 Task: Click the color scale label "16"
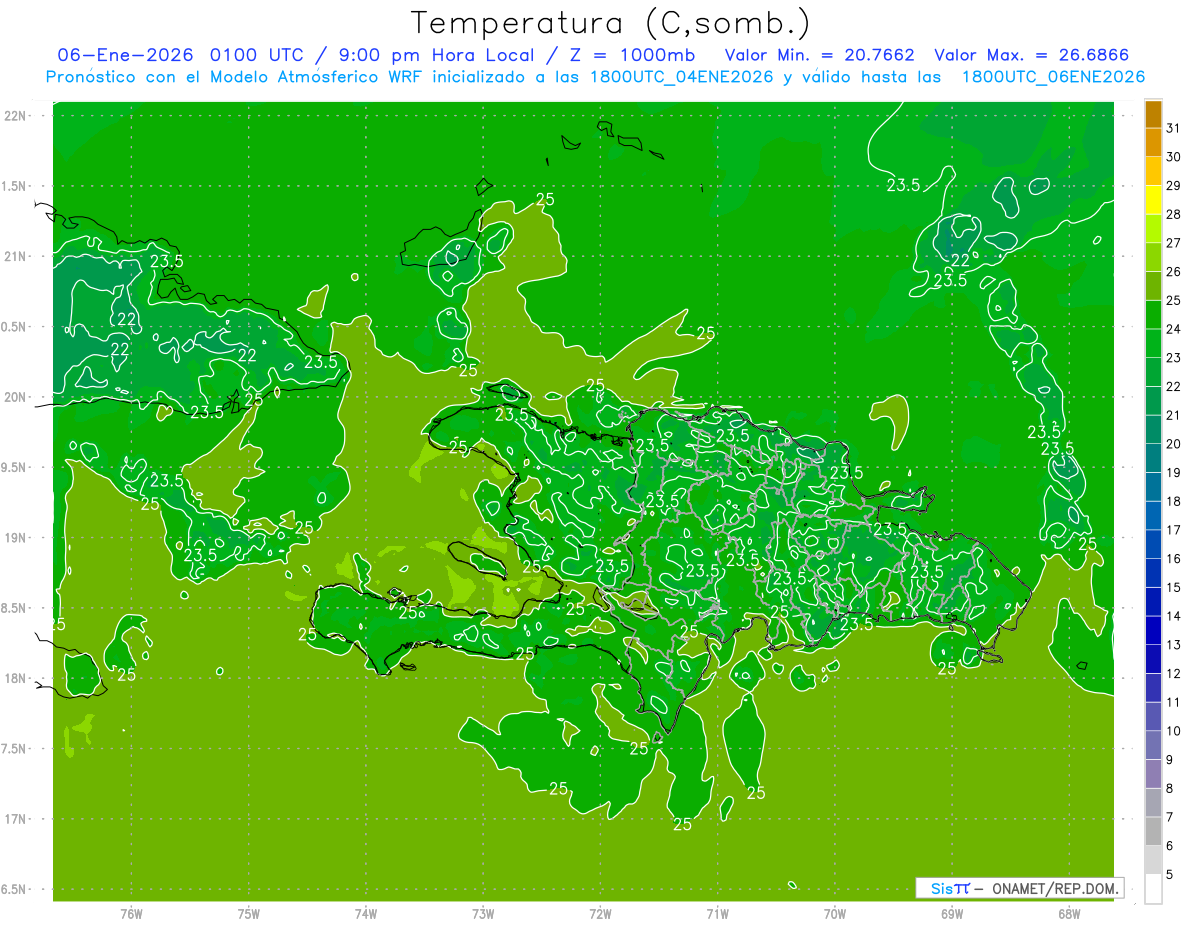pyautogui.click(x=1173, y=559)
